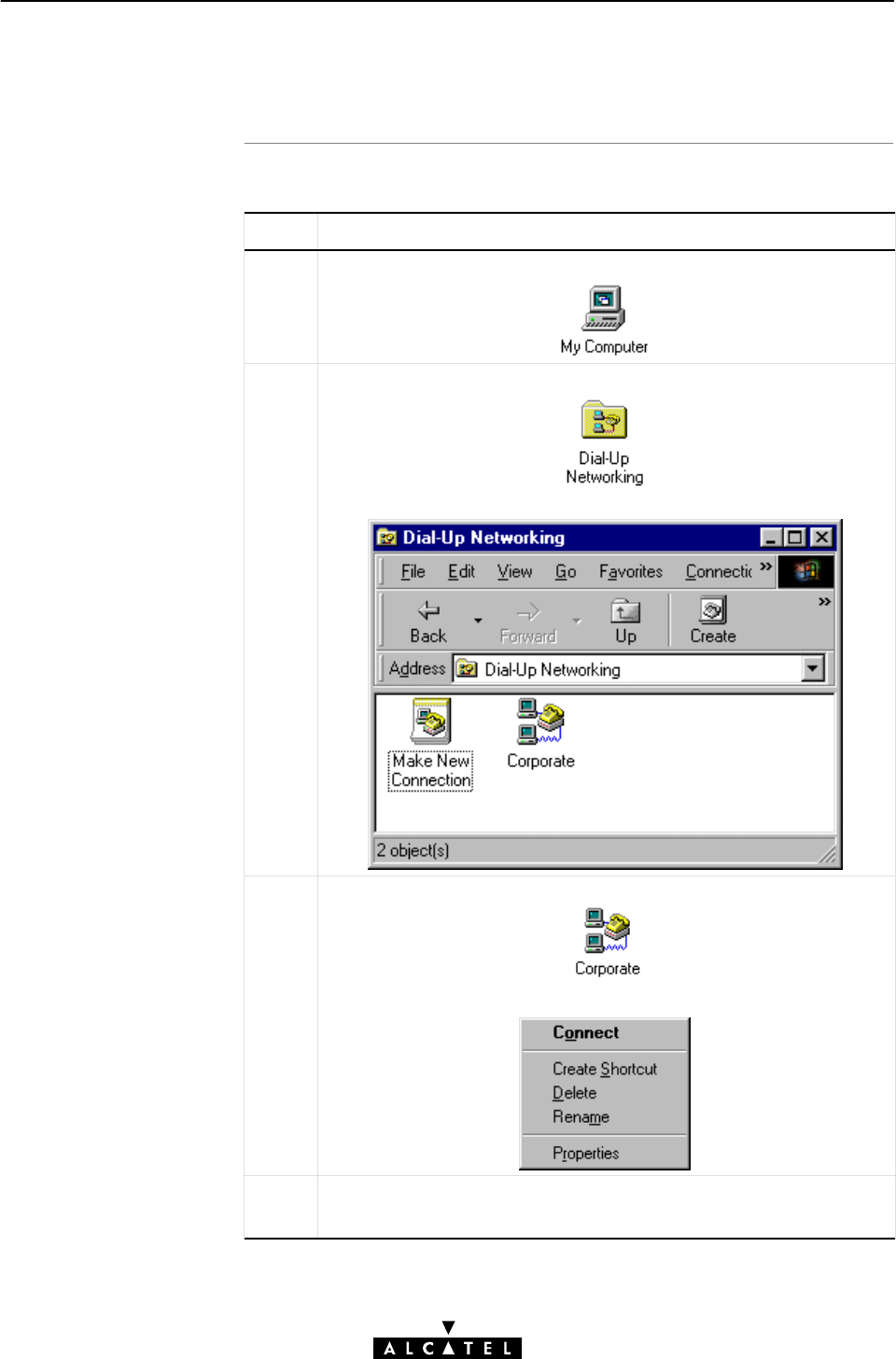This screenshot has height=1359, width=896.
Task: Click the window resize grip corner
Action: coord(827,853)
